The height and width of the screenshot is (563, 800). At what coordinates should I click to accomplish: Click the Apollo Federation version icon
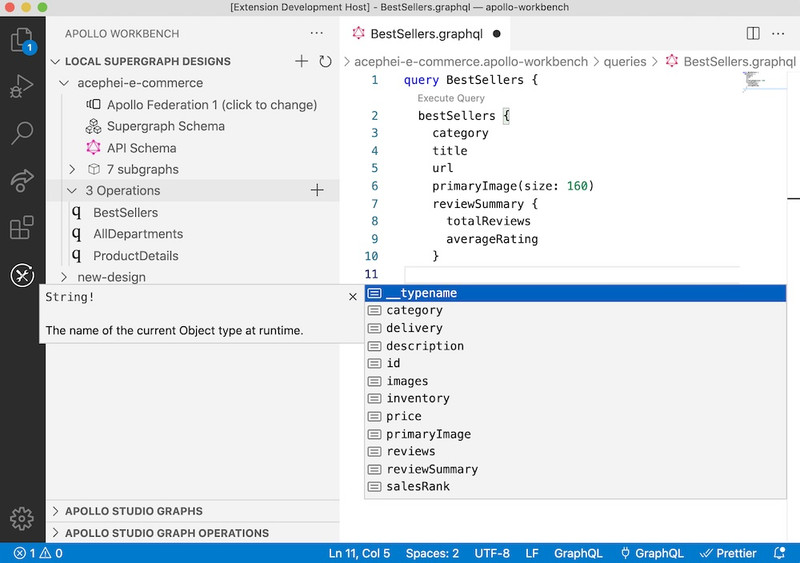93,105
